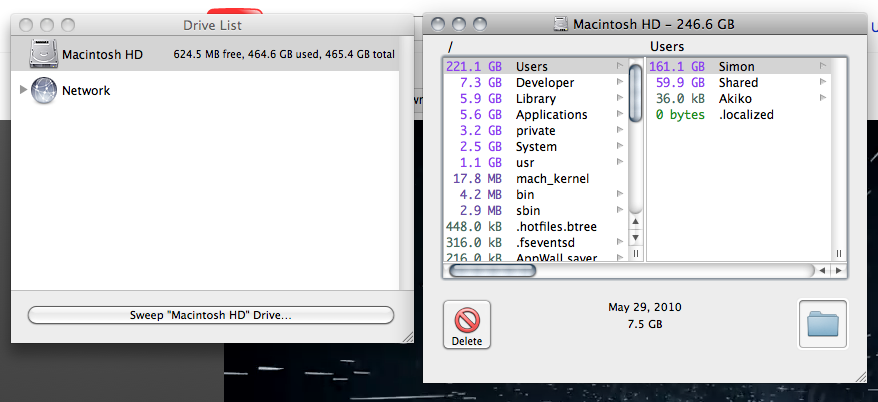
Task: Click the root column scroll up arrow
Action: click(636, 222)
